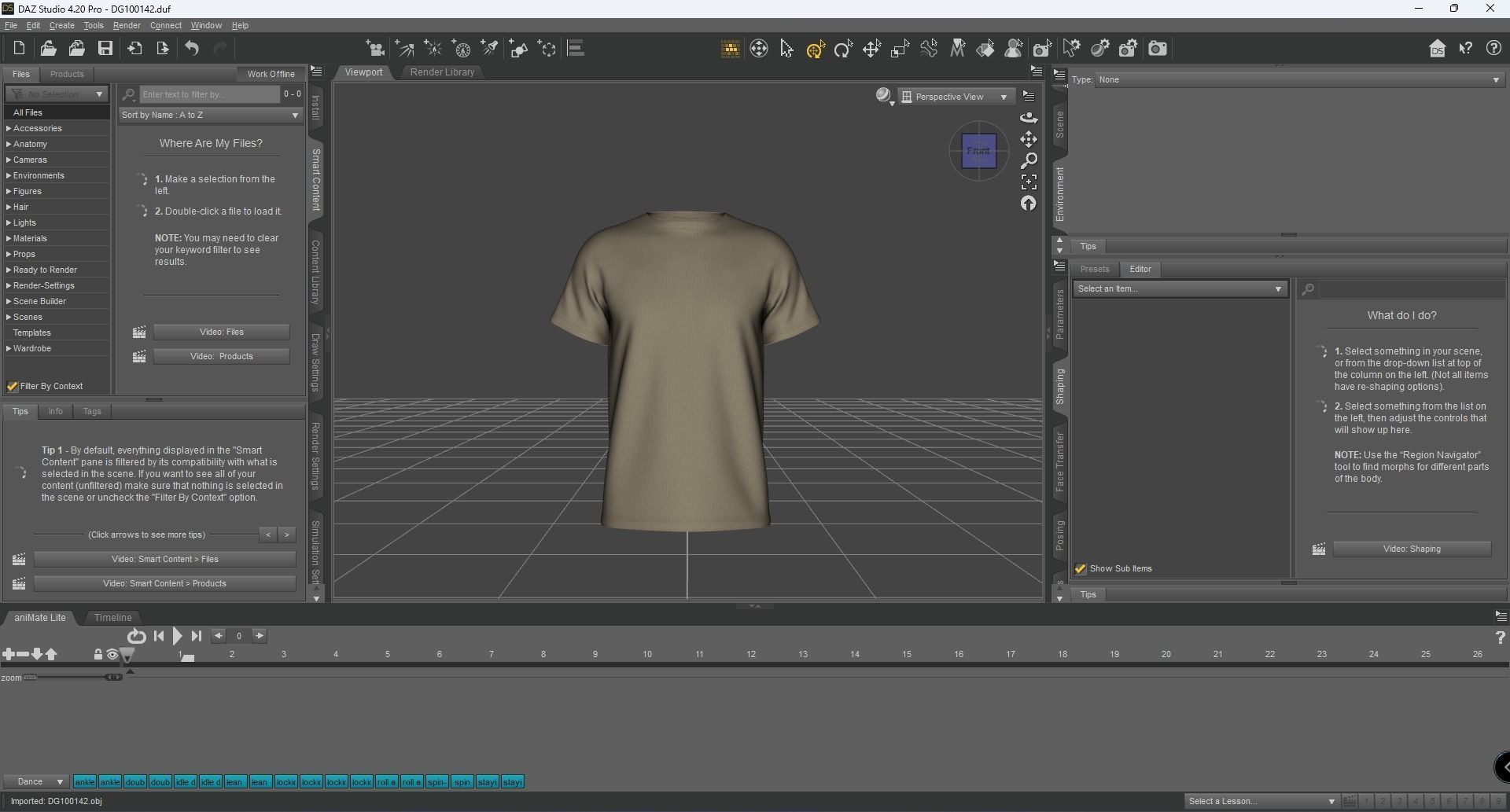
Task: Open the Create menu
Action: (61, 25)
